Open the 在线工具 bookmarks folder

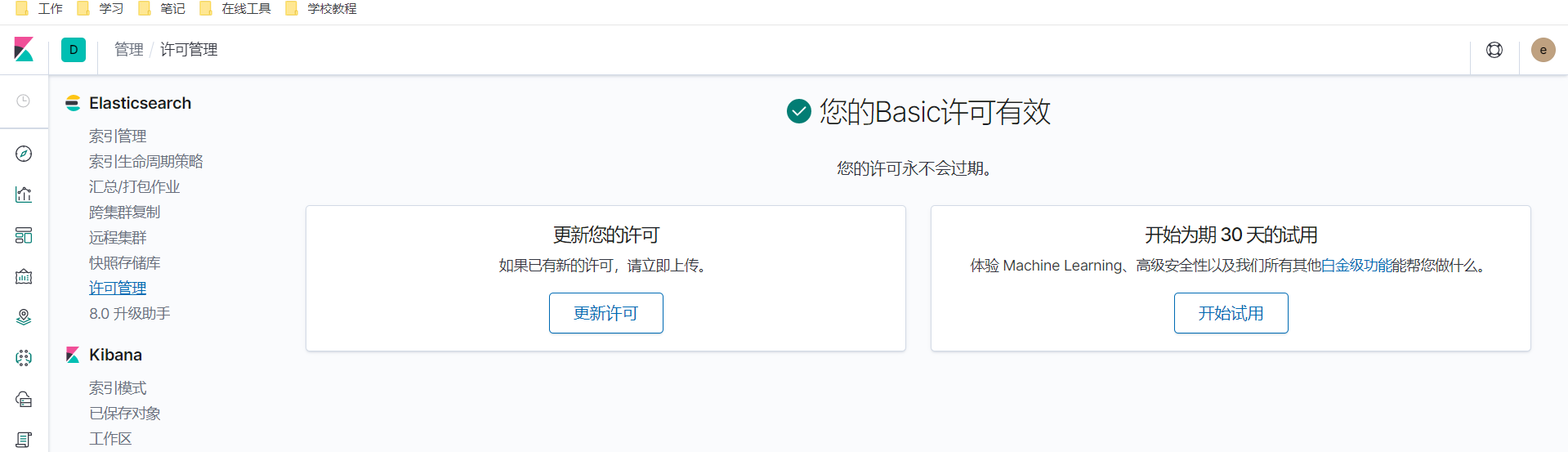(x=235, y=8)
